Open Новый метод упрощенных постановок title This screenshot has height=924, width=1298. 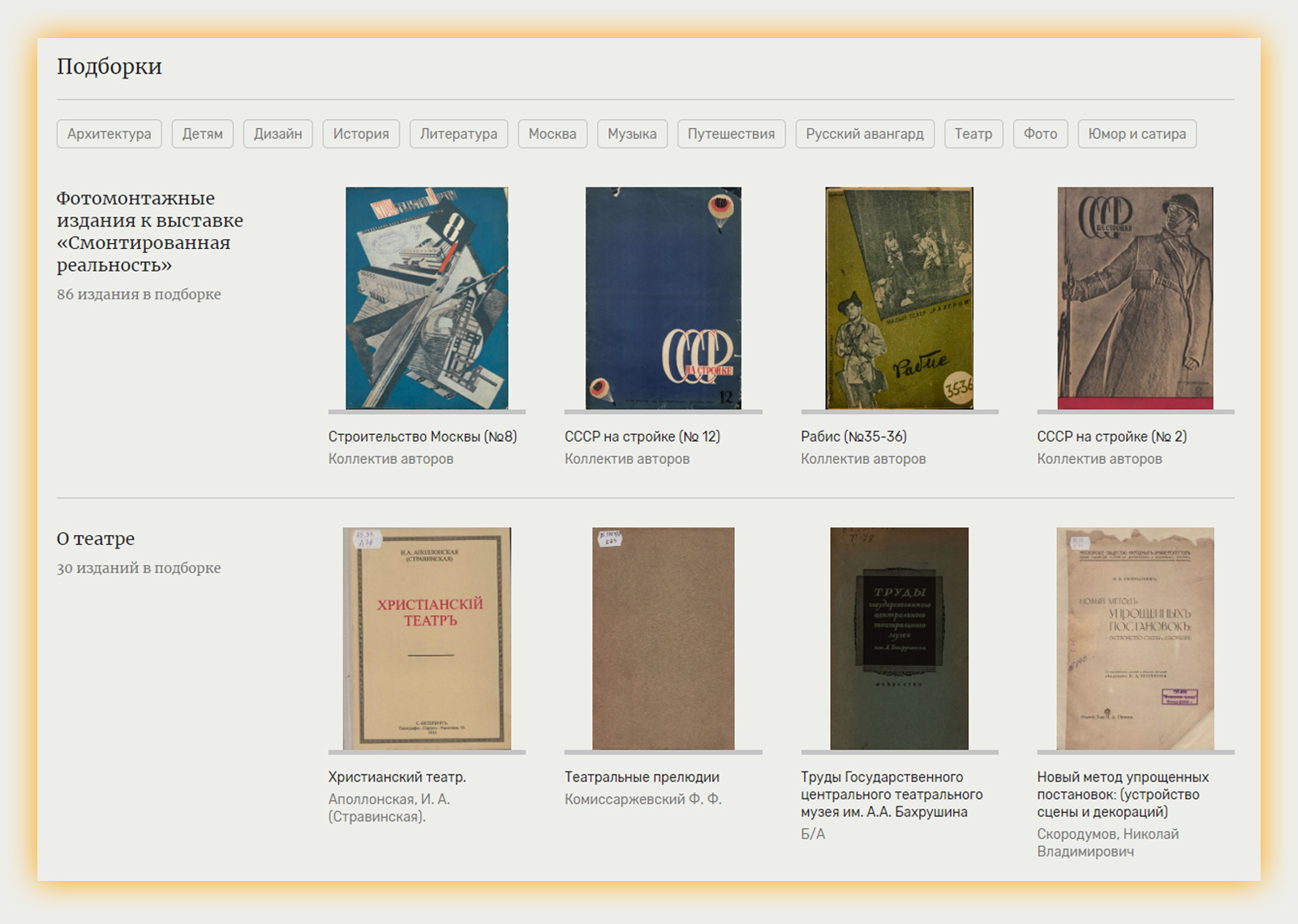tap(1123, 794)
